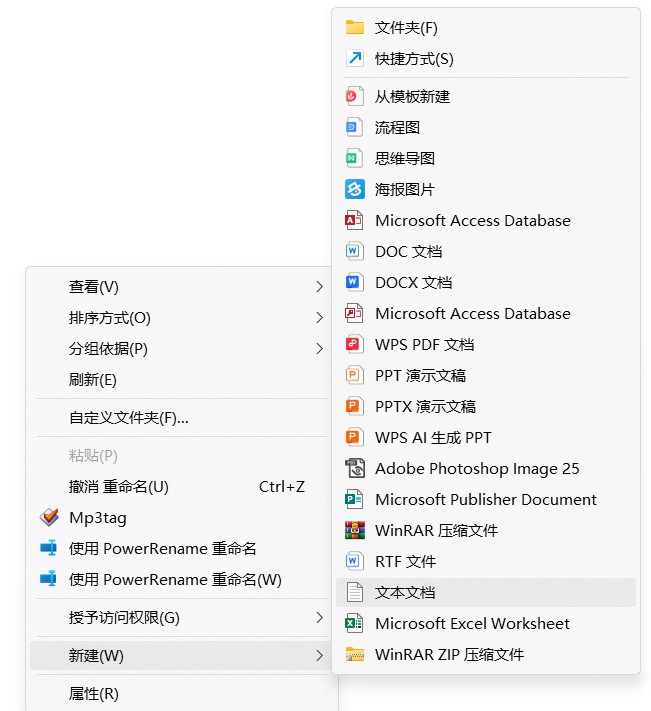Click the blue poster icon beside 海报图片
The image size is (651, 711).
coord(355,189)
